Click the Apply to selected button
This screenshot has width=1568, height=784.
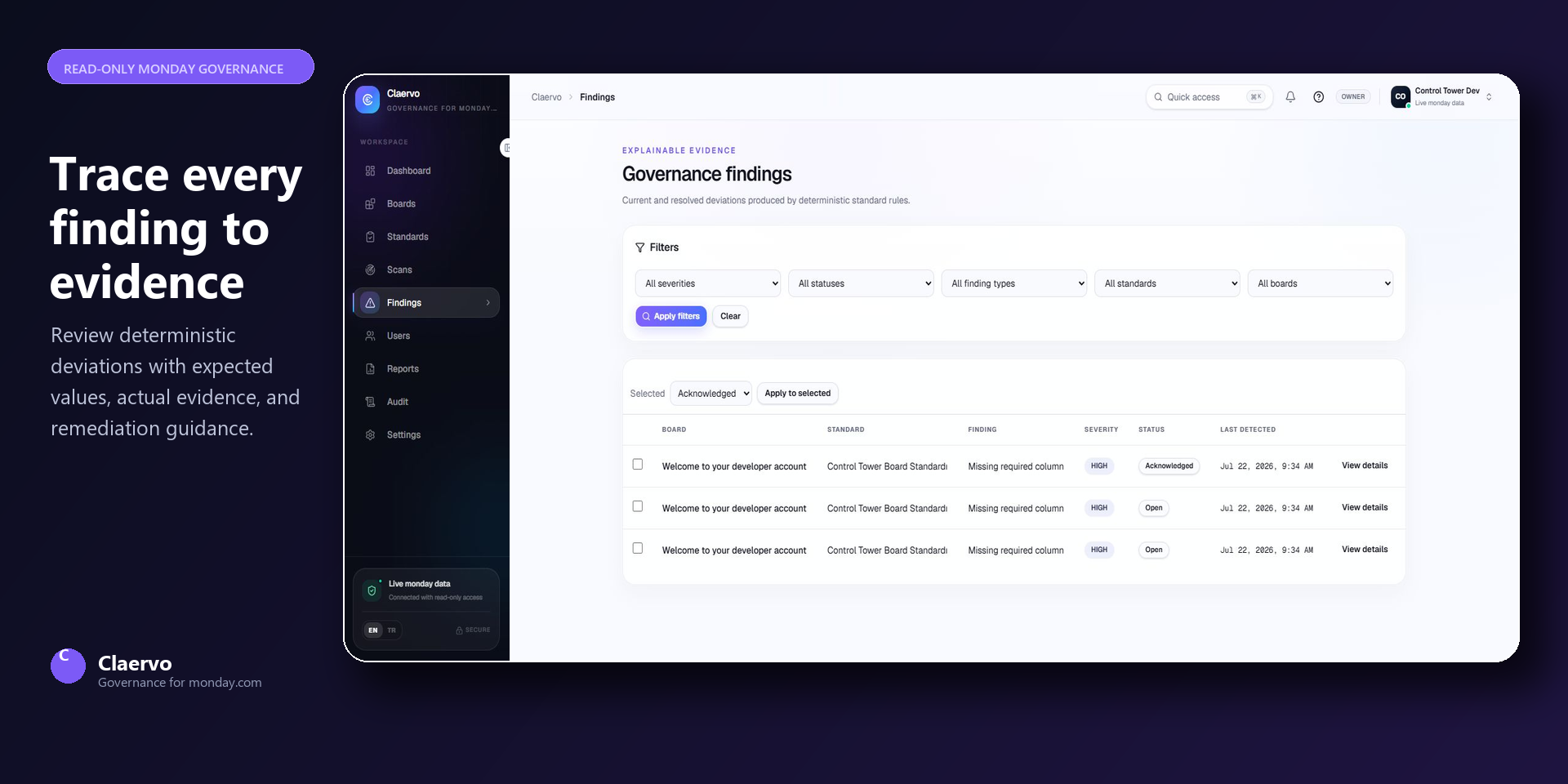coord(798,394)
